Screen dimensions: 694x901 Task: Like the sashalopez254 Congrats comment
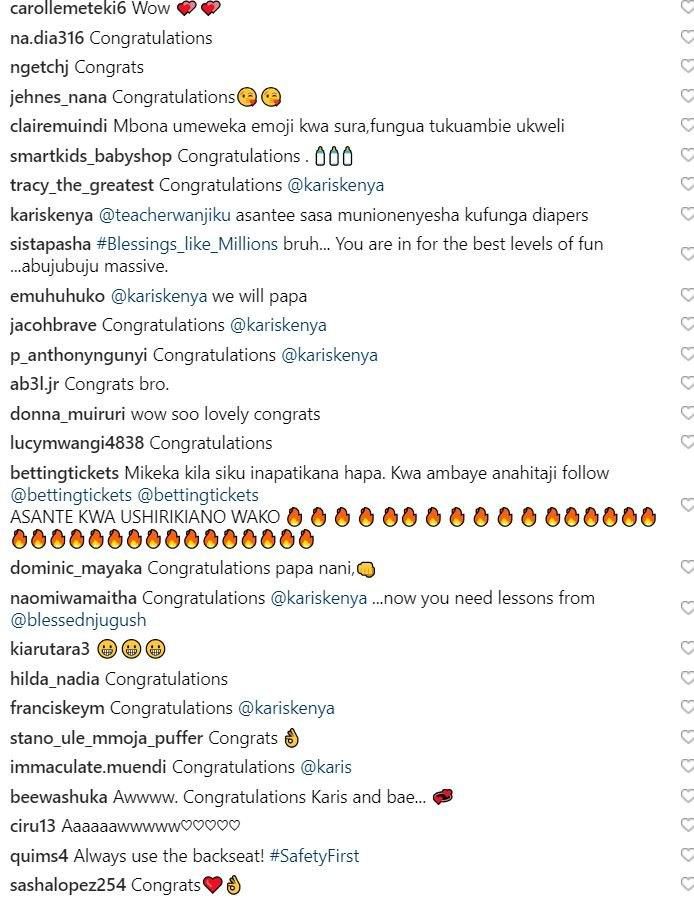(687, 884)
